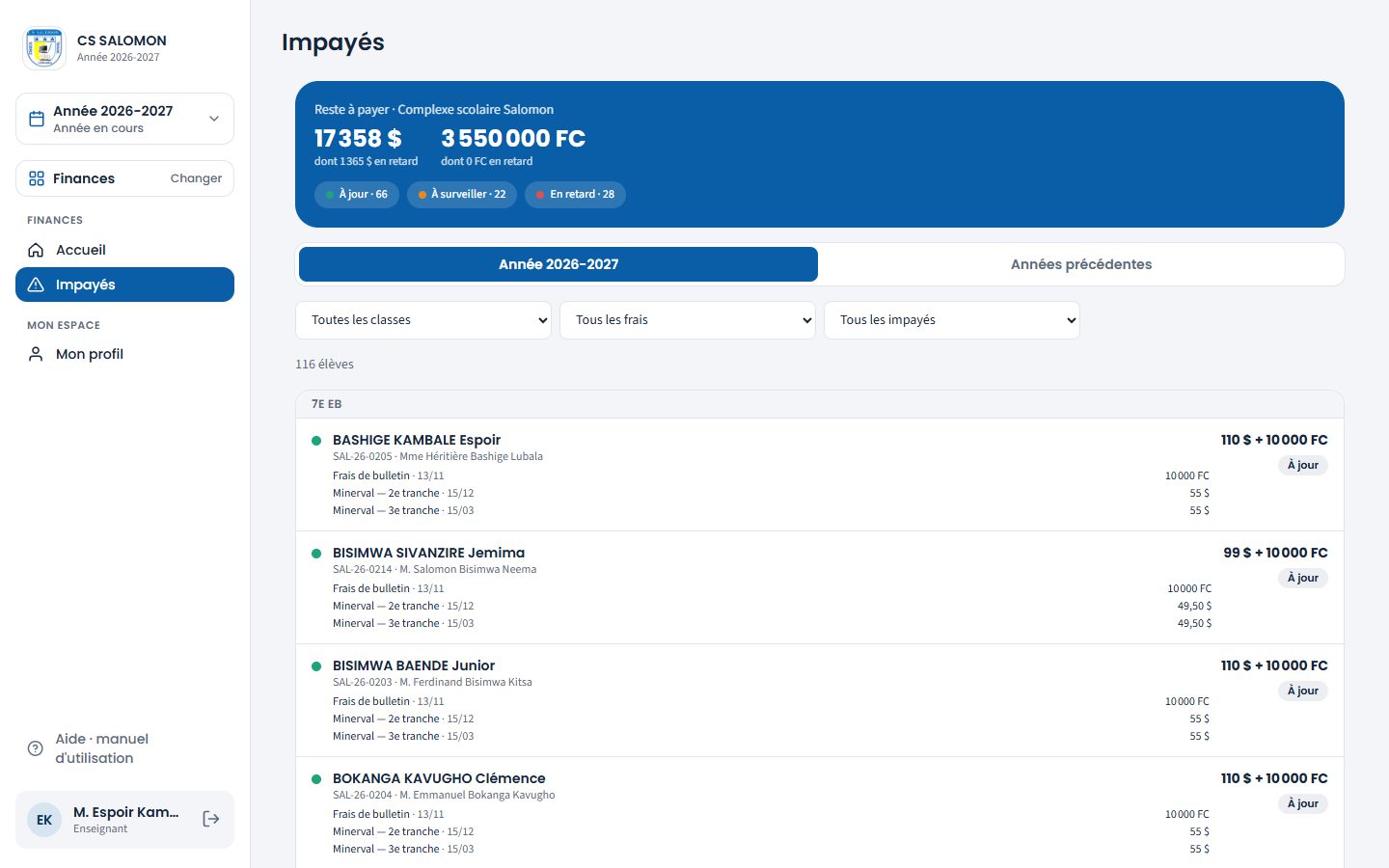Click the 17 358 $ remaining total
Viewport: 1389px width, 868px height.
(358, 139)
